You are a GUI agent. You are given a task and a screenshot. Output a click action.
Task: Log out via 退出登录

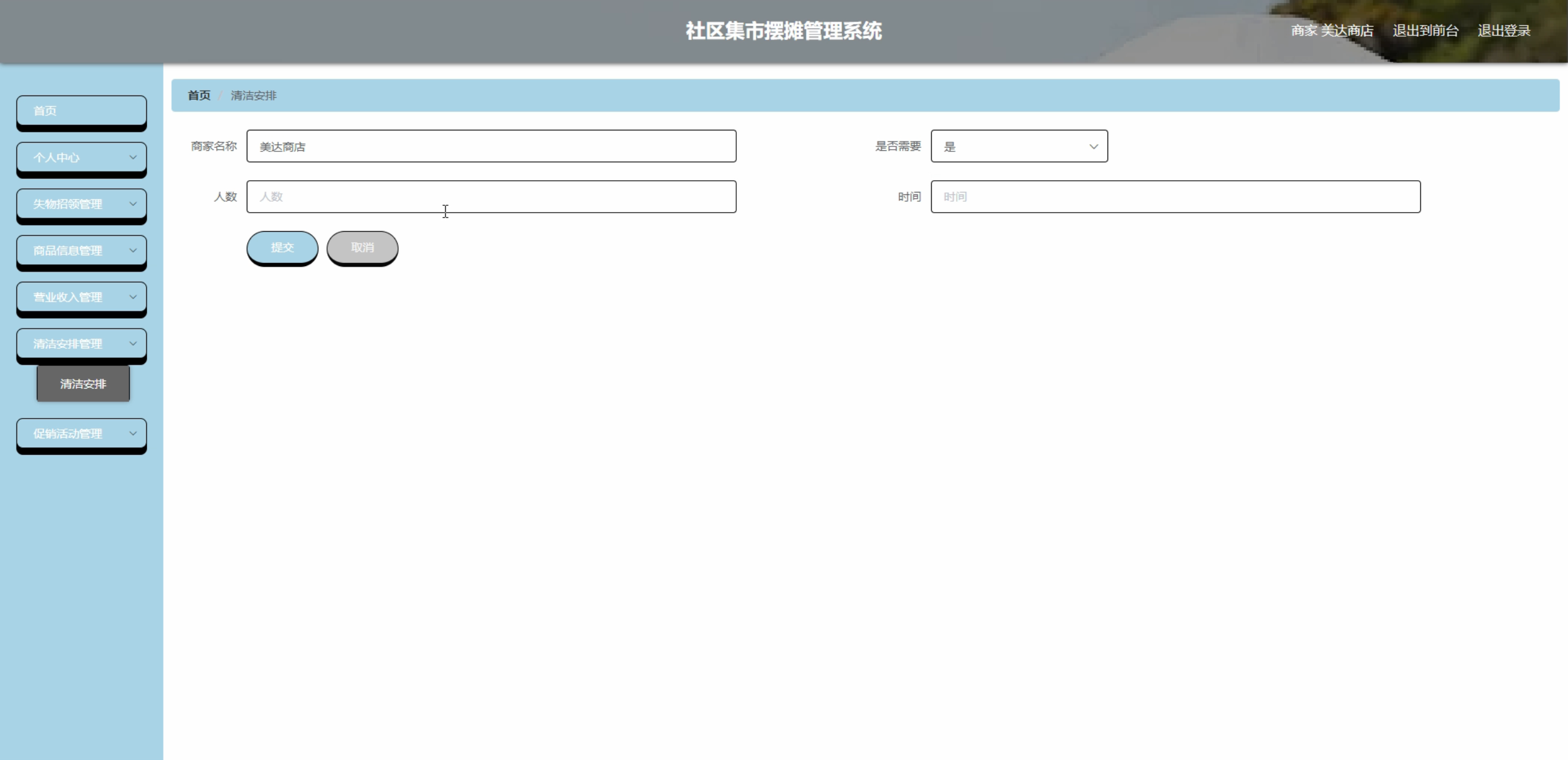coord(1504,31)
